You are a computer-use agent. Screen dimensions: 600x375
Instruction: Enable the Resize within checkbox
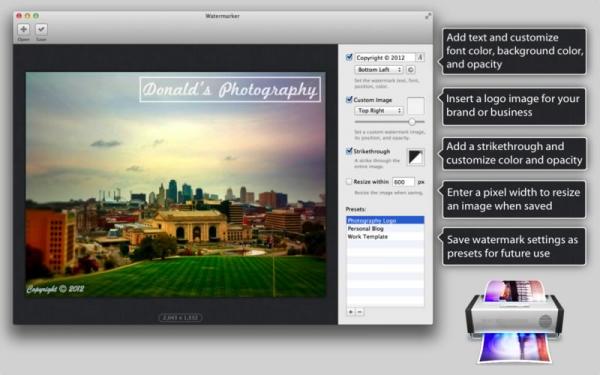(349, 182)
